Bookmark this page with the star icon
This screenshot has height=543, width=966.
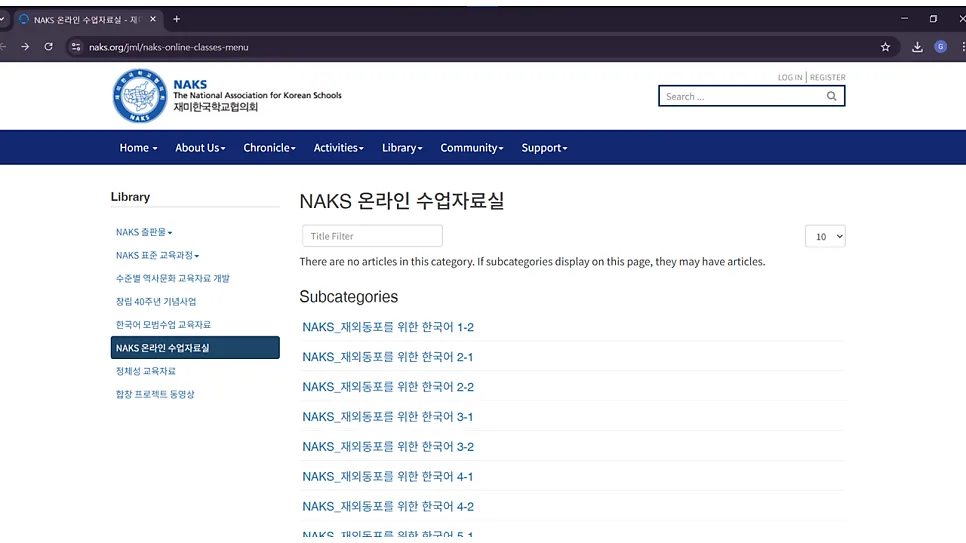(x=885, y=47)
